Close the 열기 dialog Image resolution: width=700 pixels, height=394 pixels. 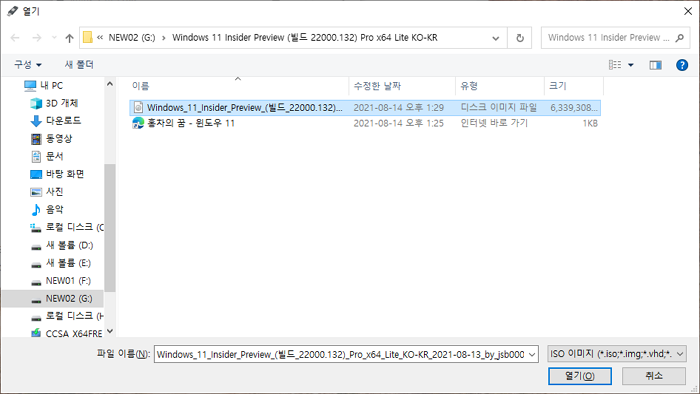point(688,11)
